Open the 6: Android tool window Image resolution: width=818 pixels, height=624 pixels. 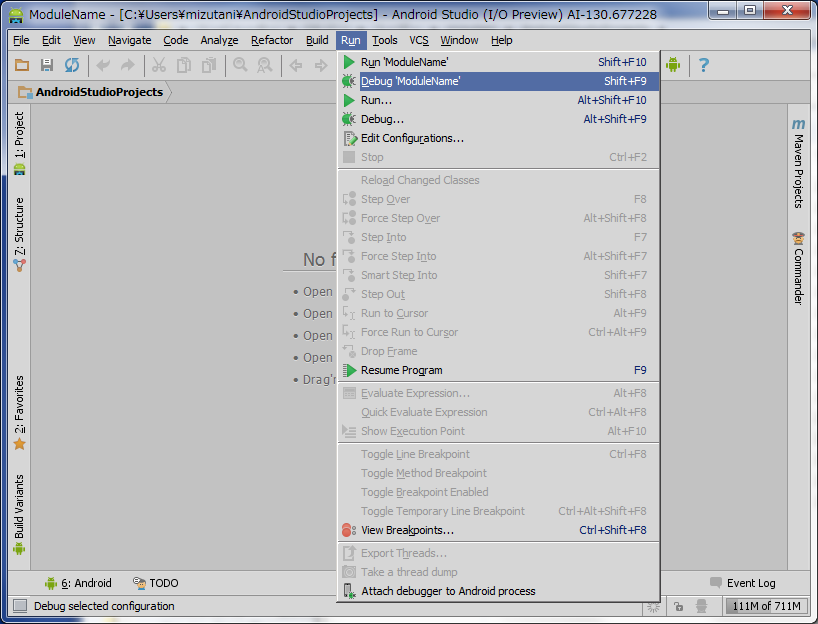tap(79, 583)
